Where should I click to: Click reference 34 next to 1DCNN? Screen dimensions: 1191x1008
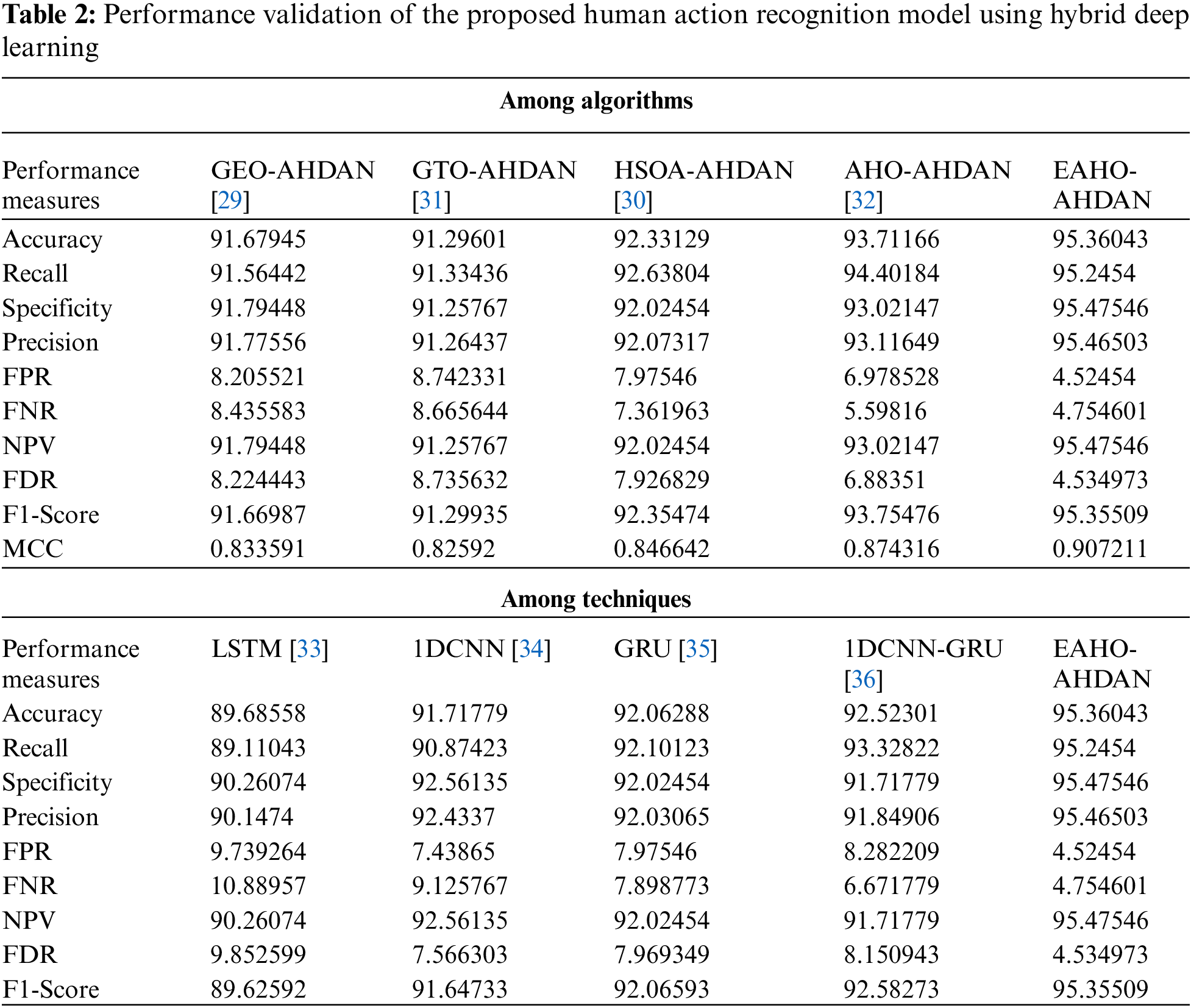coord(531,649)
